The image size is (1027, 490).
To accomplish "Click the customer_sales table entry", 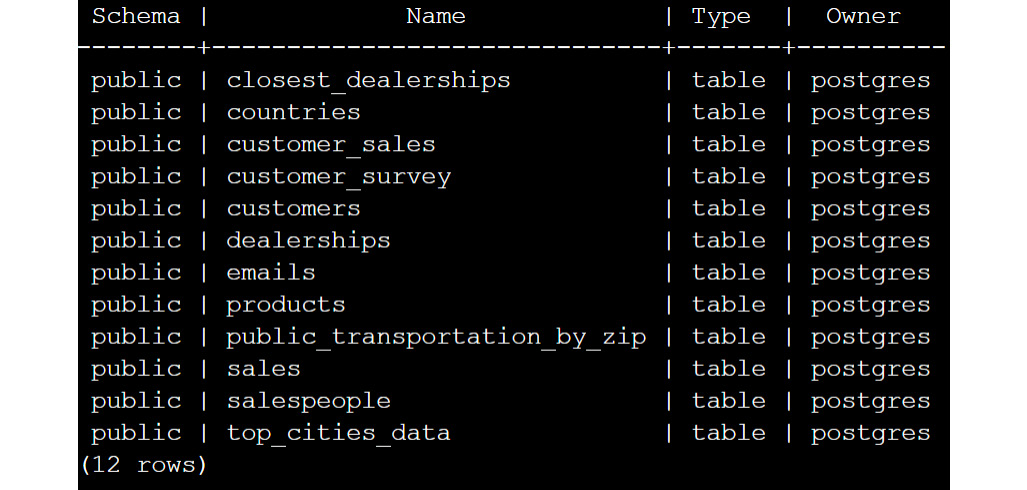I will (x=331, y=145).
